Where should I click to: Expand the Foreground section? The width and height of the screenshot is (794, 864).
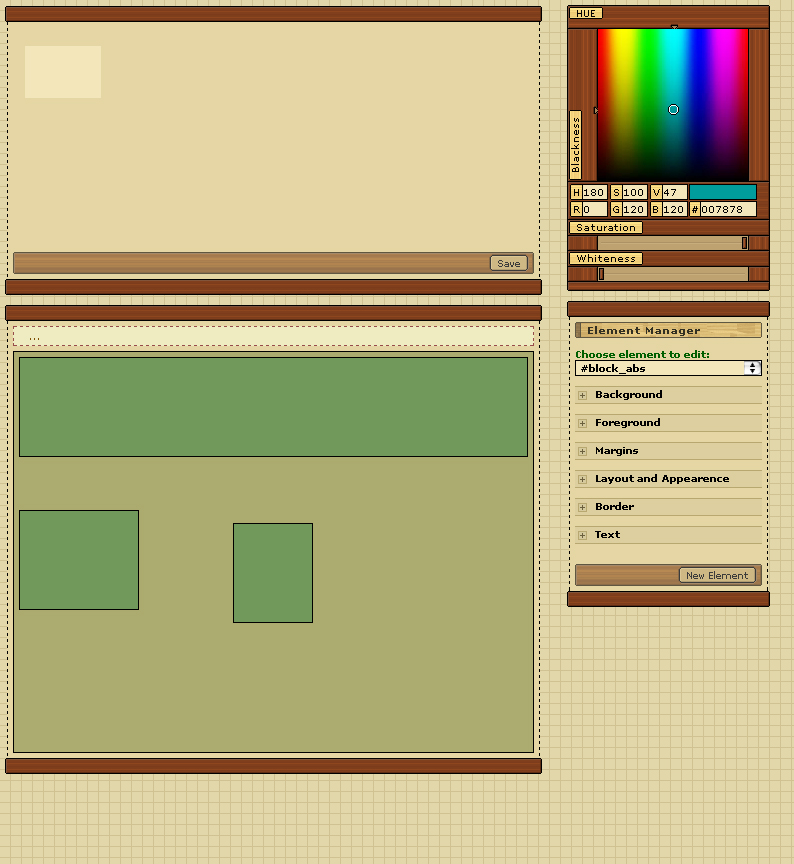(x=668, y=423)
